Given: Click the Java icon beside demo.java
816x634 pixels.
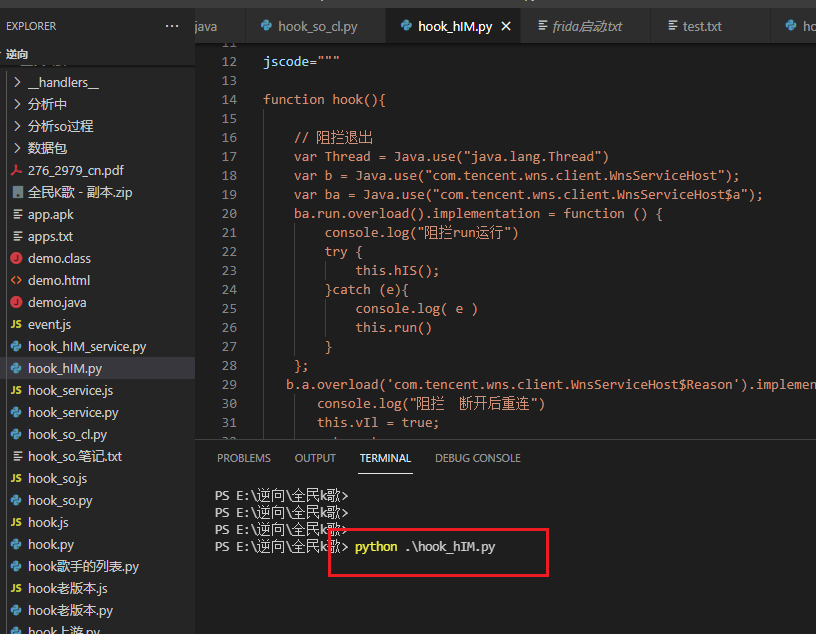Looking at the screenshot, I should point(17,302).
